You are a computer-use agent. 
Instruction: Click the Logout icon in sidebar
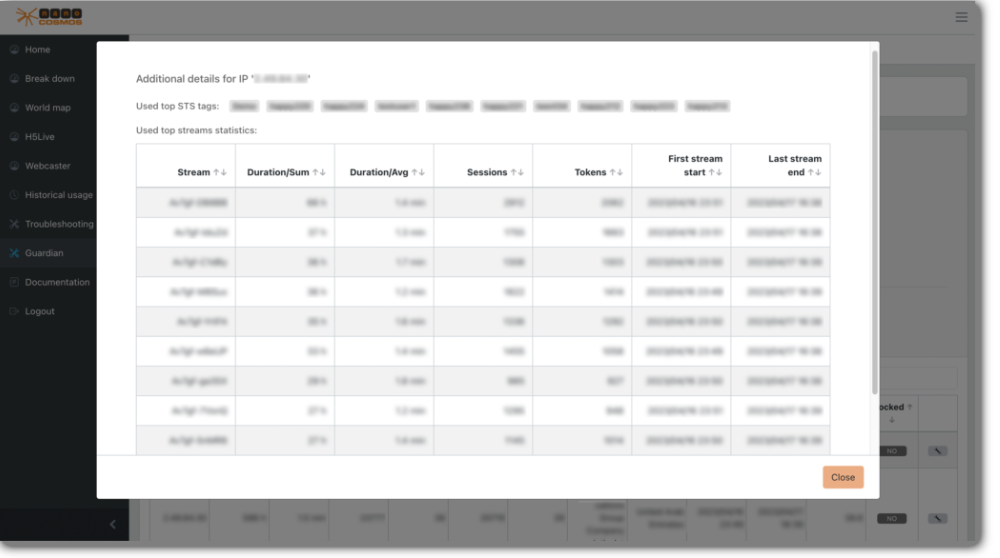point(14,311)
